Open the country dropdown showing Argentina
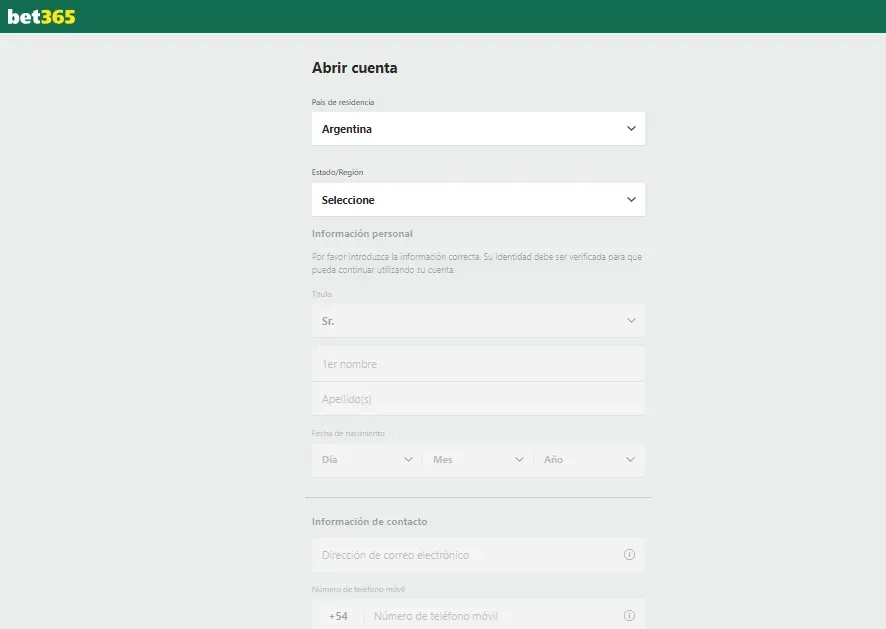Image resolution: width=886 pixels, height=629 pixels. point(478,128)
